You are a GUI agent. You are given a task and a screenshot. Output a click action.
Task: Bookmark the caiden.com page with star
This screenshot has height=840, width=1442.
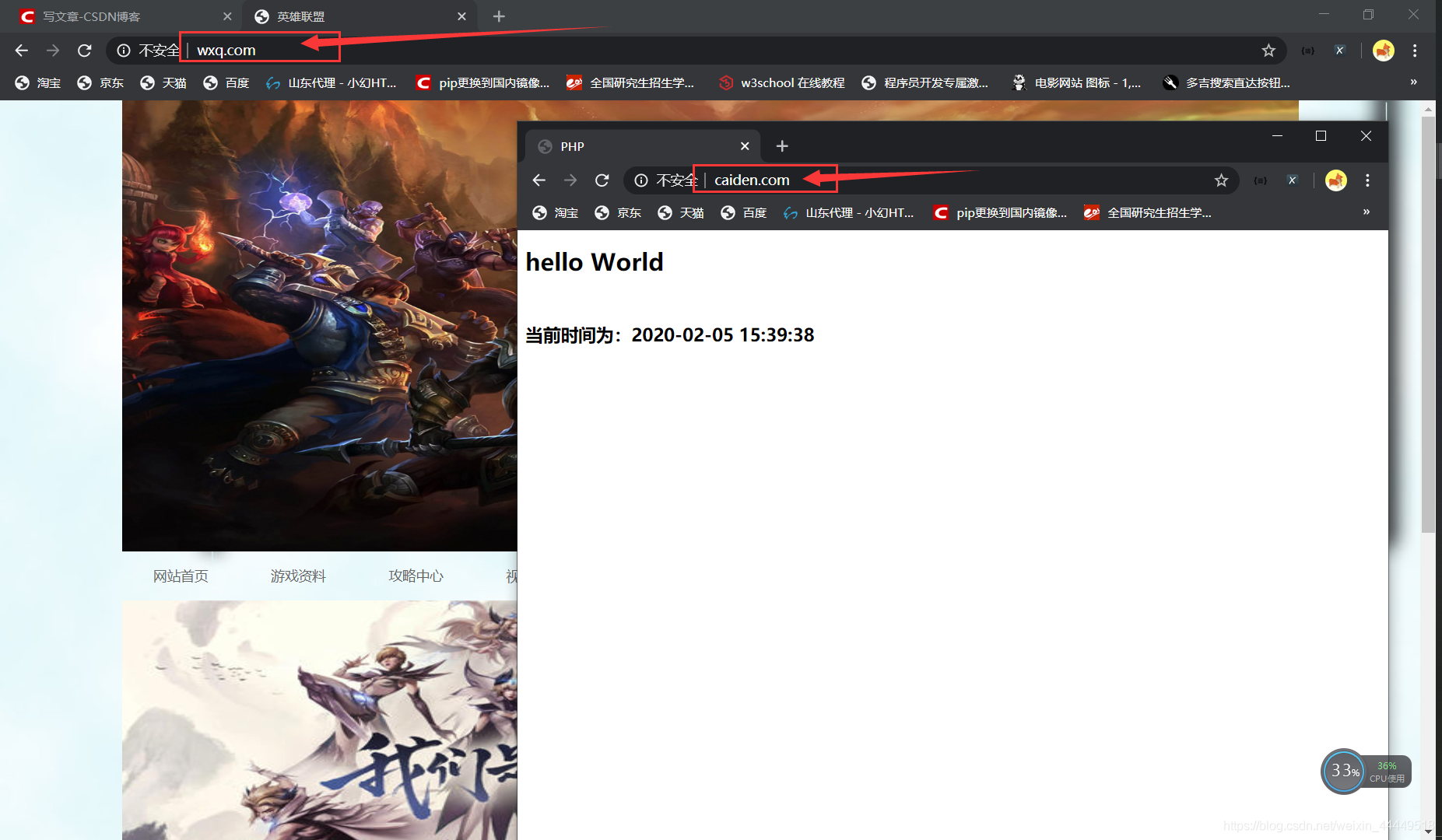pos(1221,180)
